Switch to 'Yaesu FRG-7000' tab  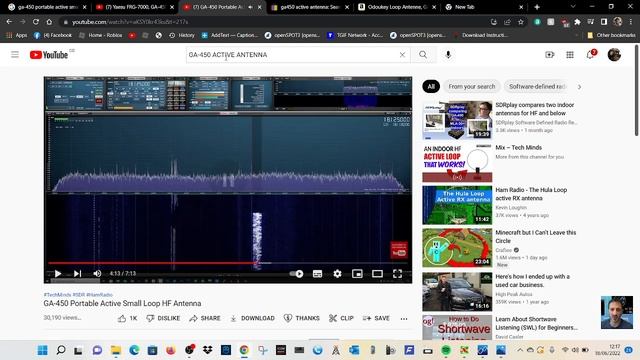(x=135, y=7)
